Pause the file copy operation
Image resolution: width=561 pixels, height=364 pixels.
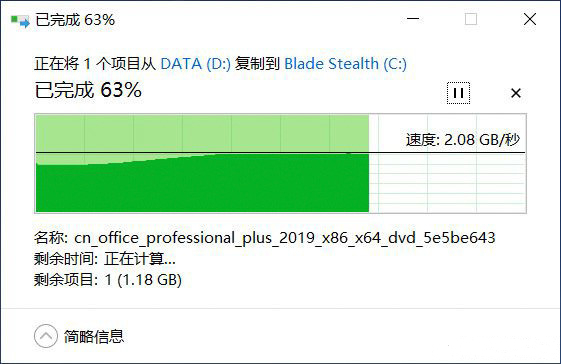[x=458, y=93]
